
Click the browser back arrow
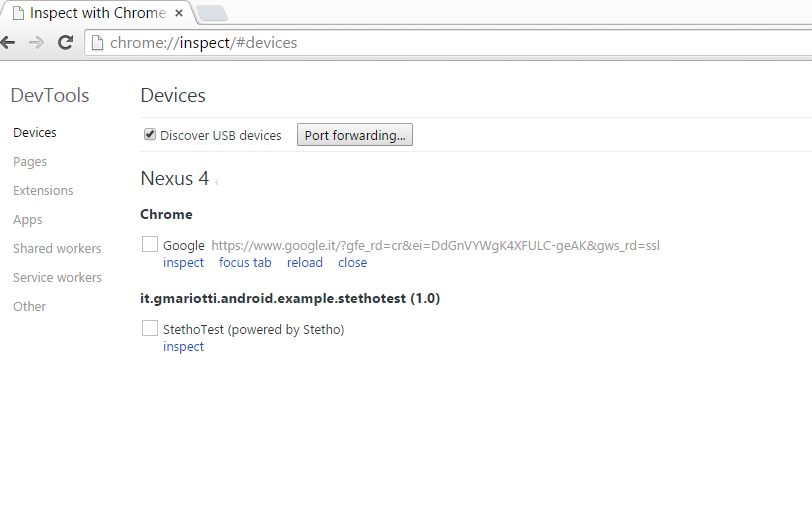pyautogui.click(x=9, y=43)
